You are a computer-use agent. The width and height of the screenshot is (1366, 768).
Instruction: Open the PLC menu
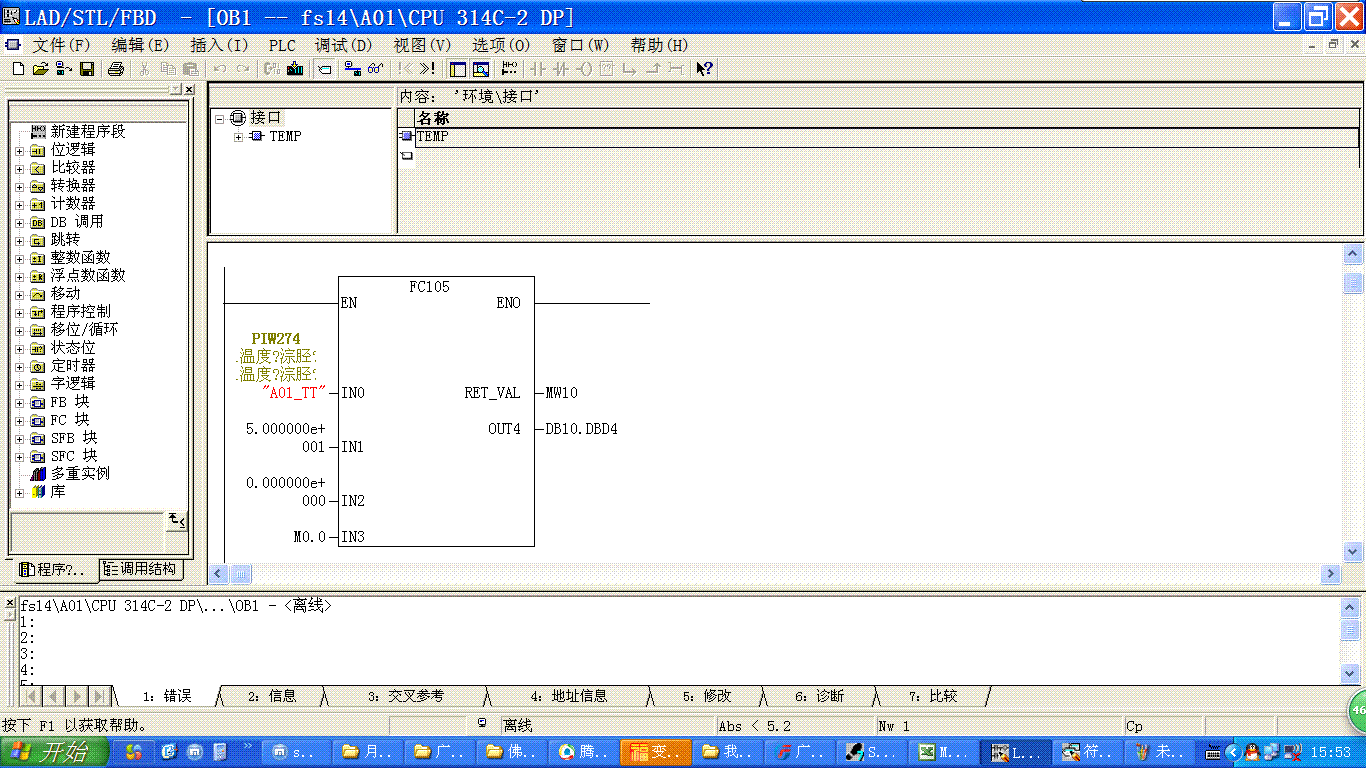click(x=282, y=45)
